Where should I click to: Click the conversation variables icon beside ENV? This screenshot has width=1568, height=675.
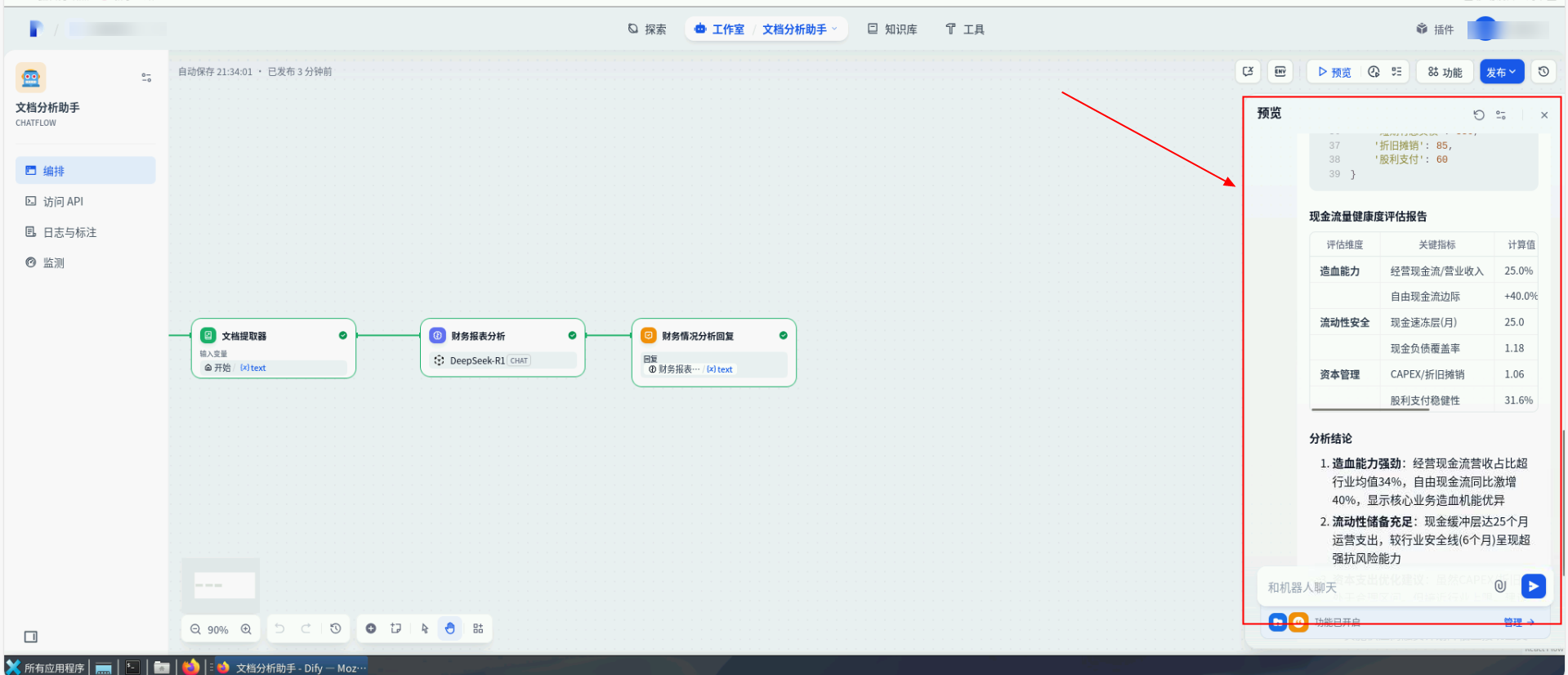coord(1248,72)
